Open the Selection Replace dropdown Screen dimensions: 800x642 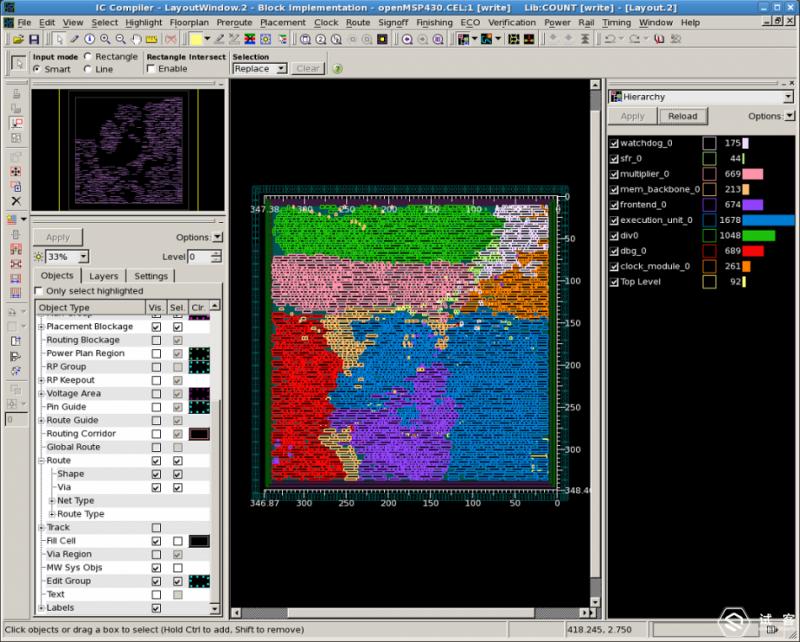[x=260, y=69]
